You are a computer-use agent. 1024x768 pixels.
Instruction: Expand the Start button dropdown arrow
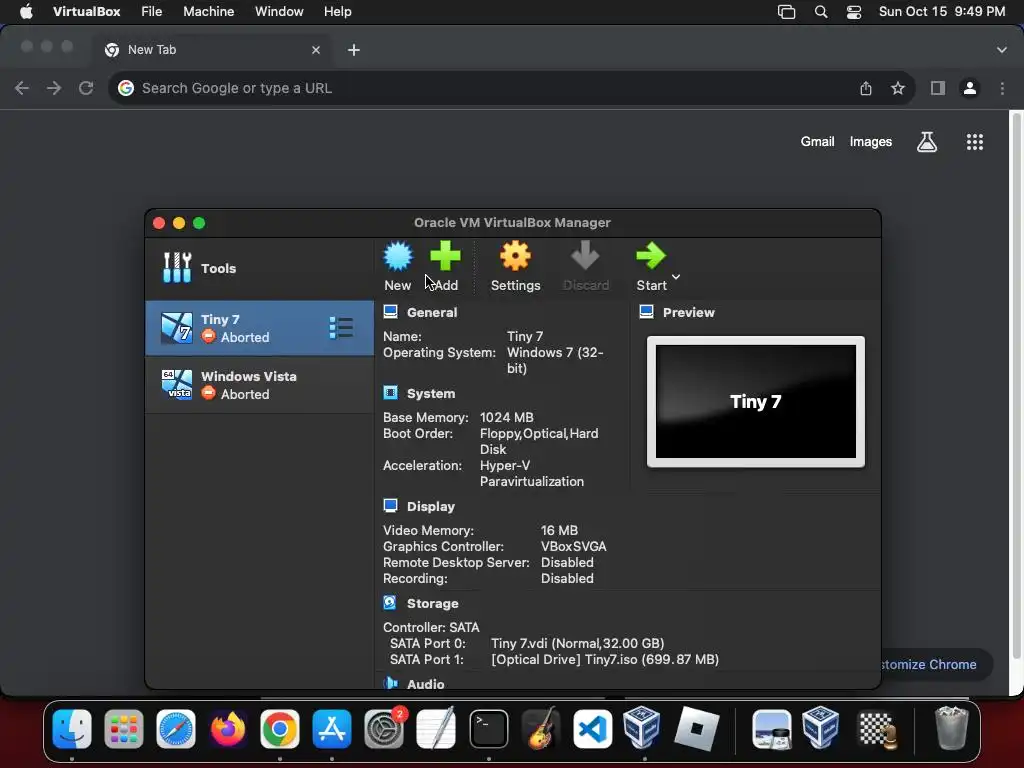676,277
